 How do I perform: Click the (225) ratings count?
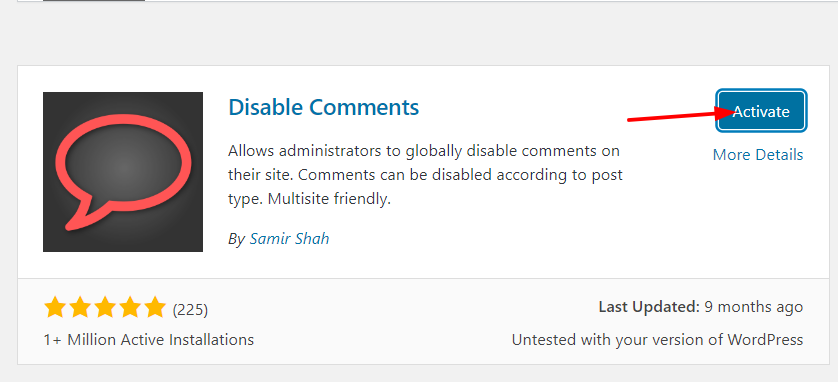[190, 309]
